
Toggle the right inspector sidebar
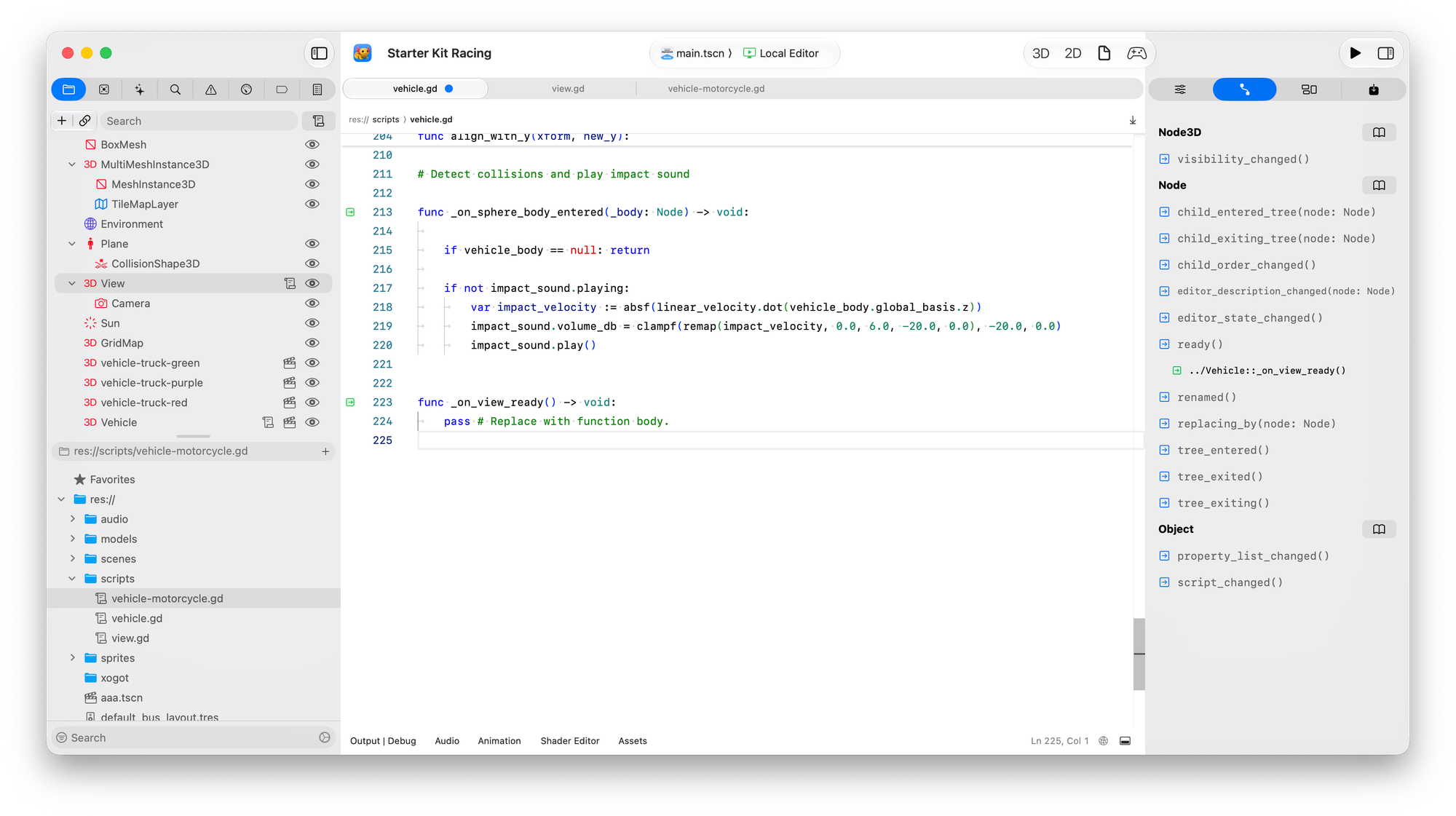[x=1386, y=53]
